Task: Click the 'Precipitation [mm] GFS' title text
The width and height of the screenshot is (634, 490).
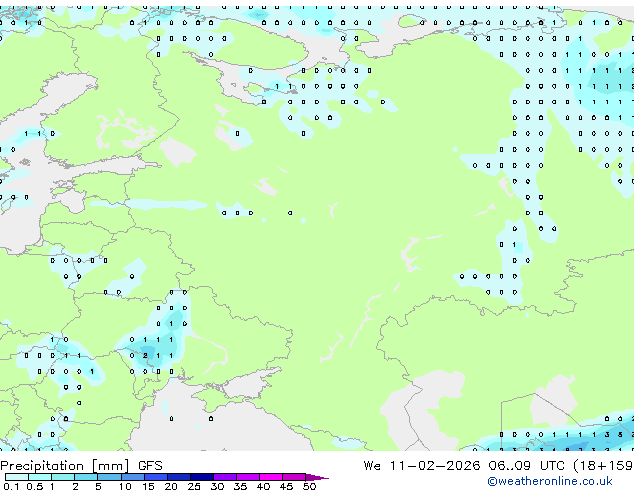Action: coord(81,466)
